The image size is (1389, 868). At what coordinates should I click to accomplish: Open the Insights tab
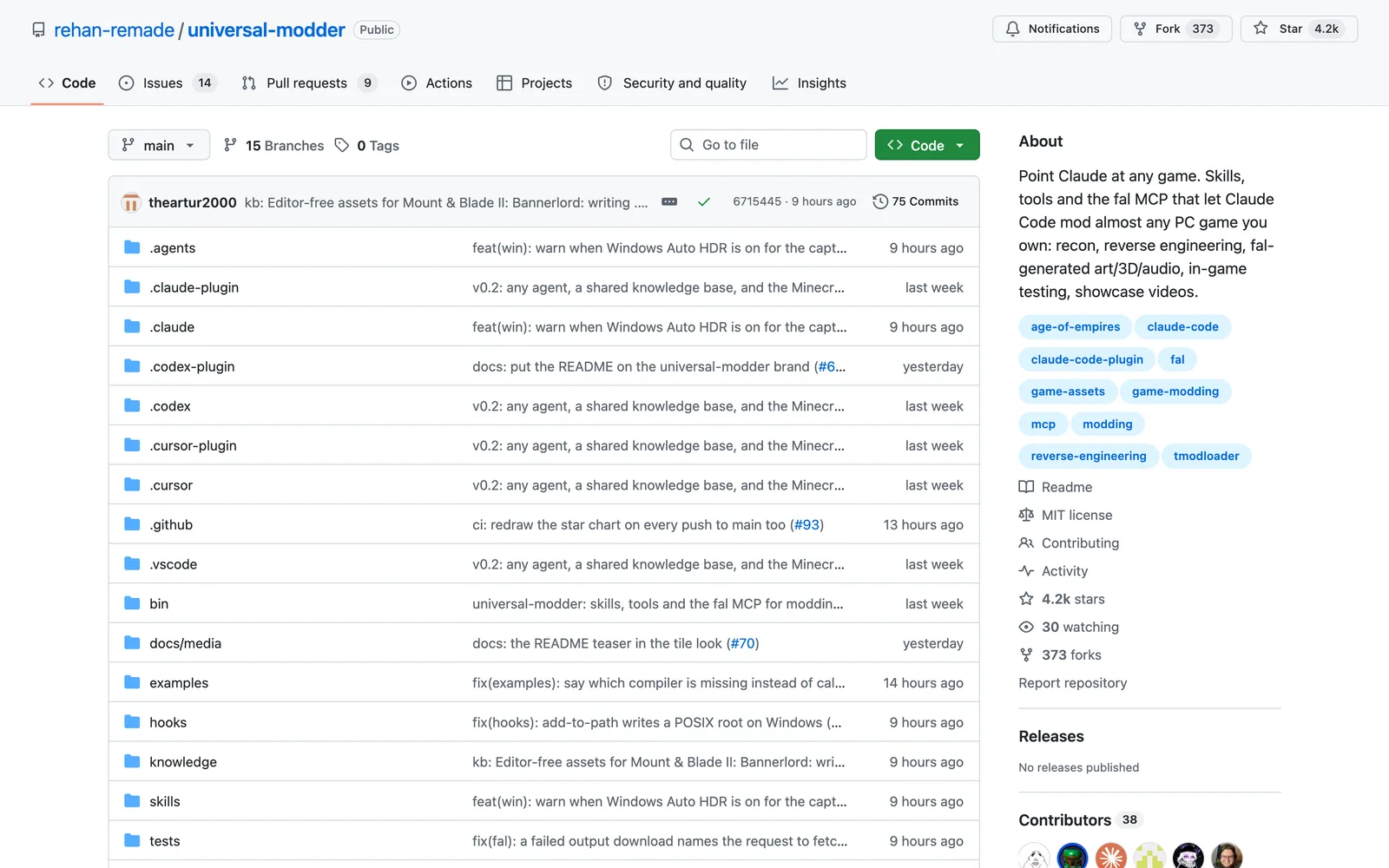809,83
